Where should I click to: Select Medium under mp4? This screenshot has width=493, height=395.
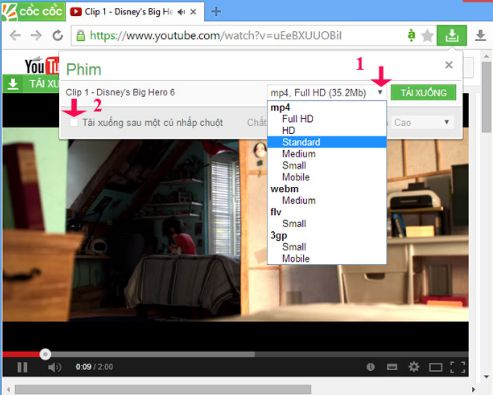click(x=327, y=154)
